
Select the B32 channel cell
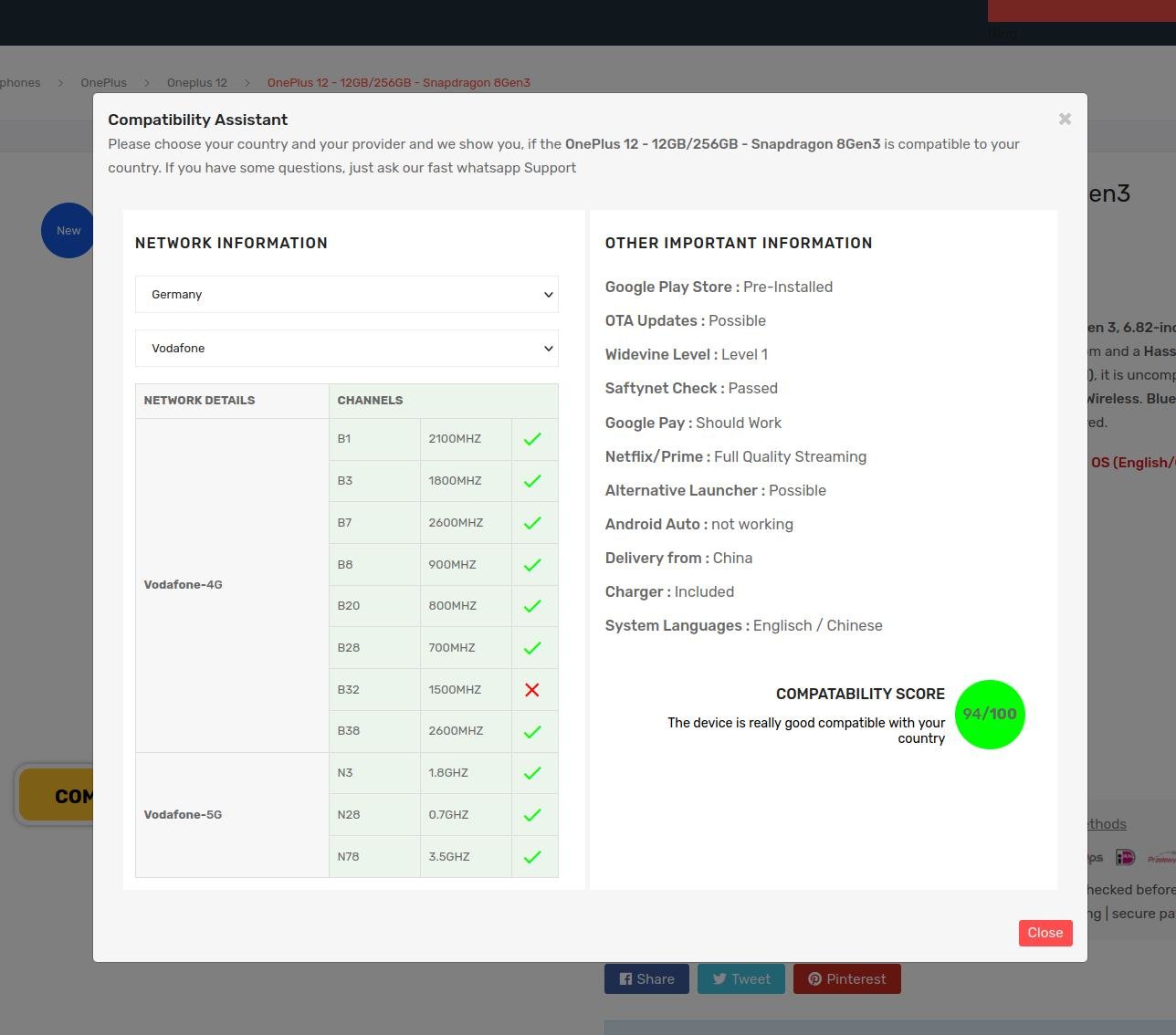[374, 690]
